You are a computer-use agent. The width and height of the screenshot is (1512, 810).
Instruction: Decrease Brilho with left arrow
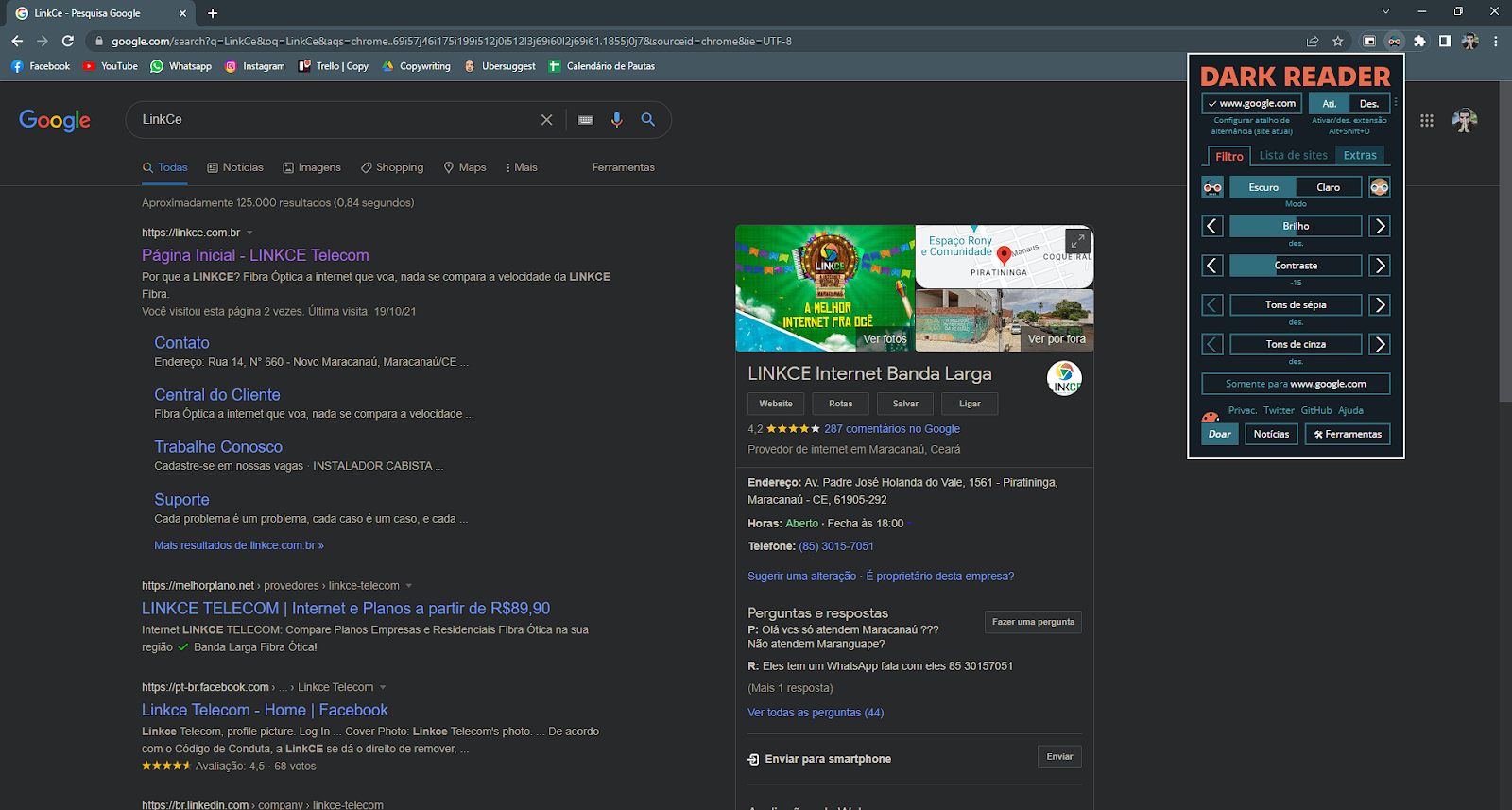pos(1212,226)
